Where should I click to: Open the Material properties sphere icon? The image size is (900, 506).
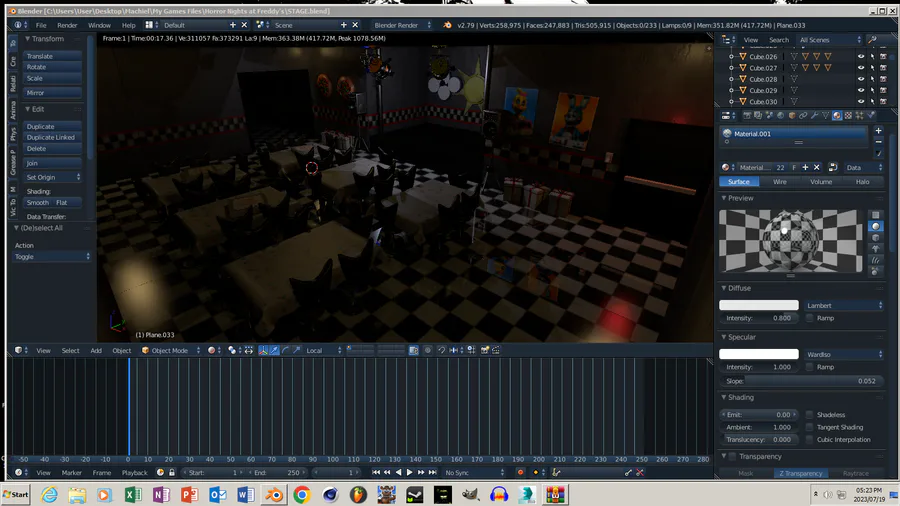pyautogui.click(x=837, y=115)
